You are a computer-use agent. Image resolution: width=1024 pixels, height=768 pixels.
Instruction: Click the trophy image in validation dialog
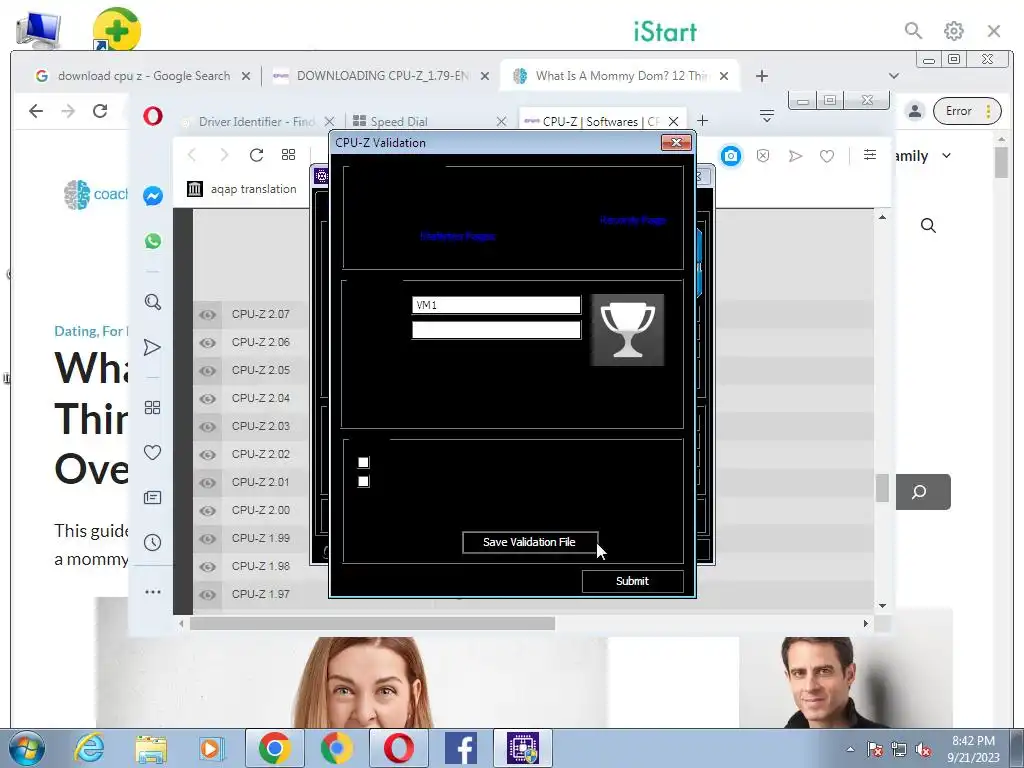coord(627,330)
